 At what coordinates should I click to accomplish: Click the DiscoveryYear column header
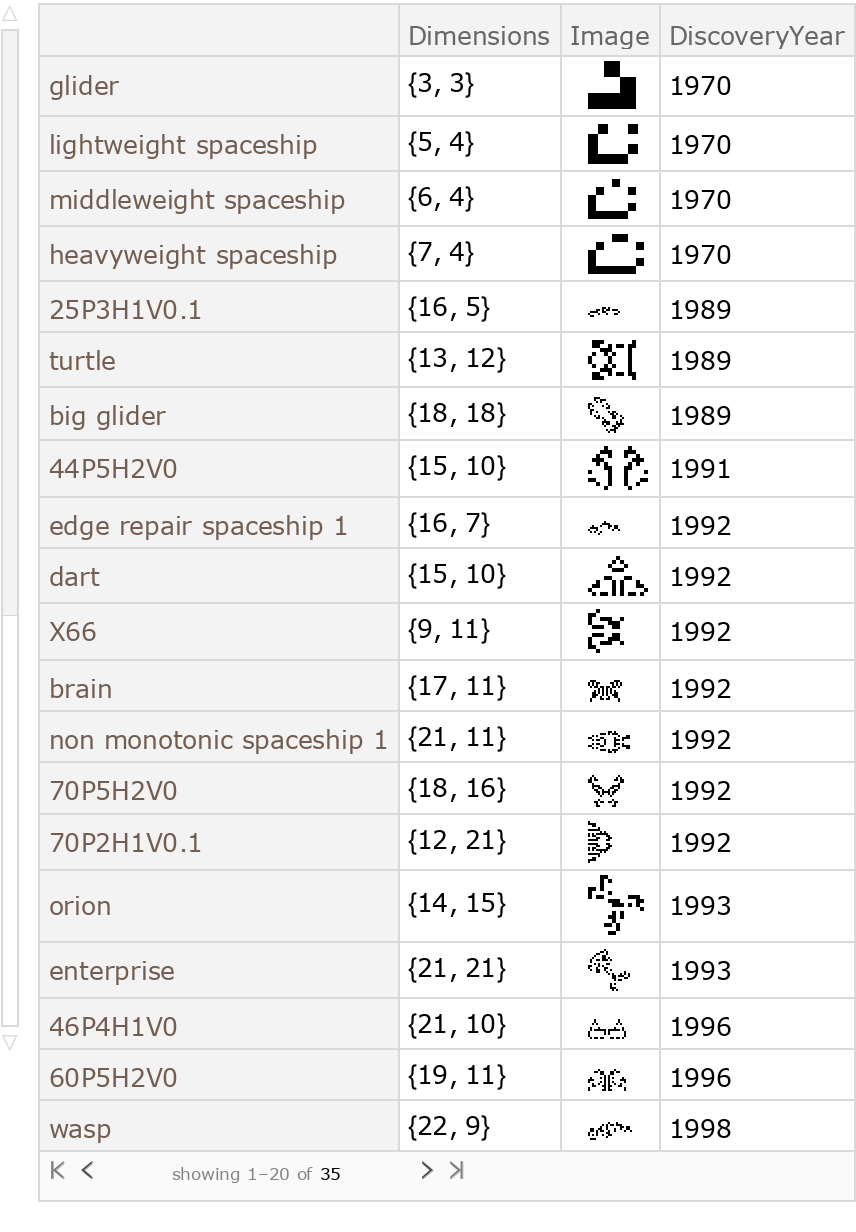(756, 36)
